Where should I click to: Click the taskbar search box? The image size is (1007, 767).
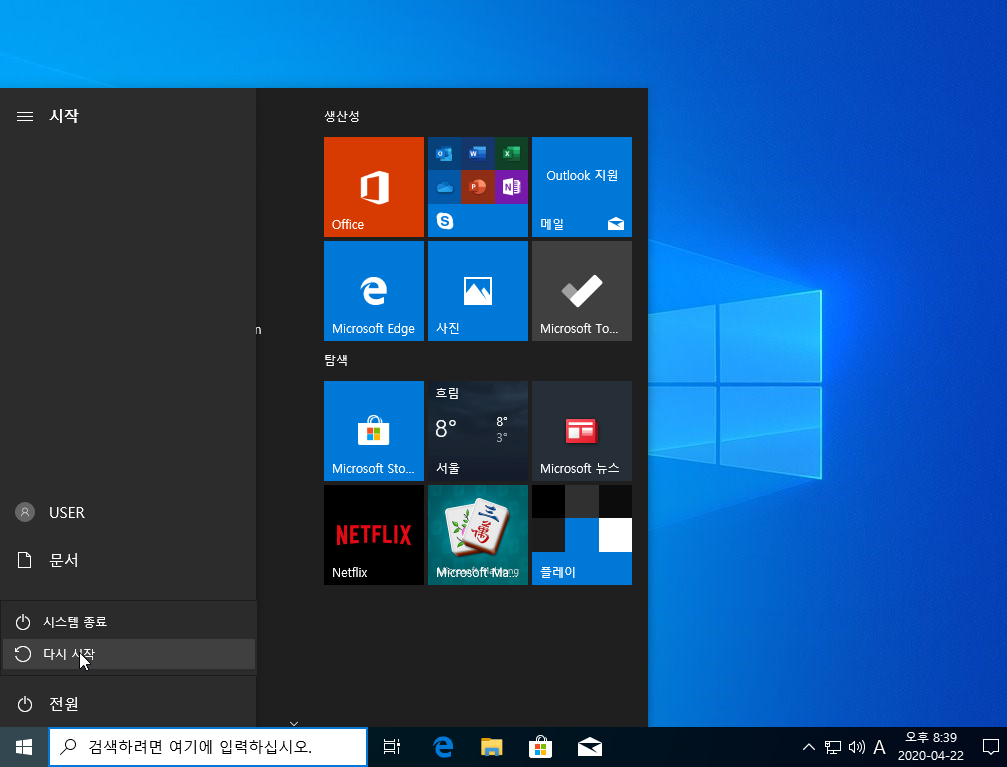208,747
